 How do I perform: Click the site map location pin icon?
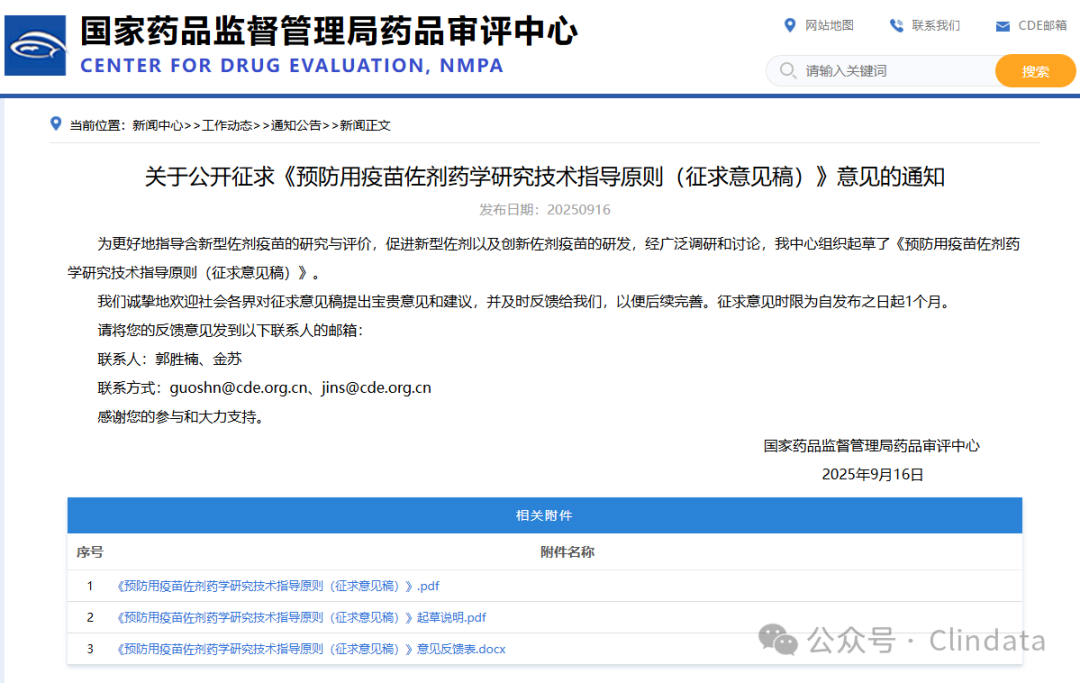(790, 25)
